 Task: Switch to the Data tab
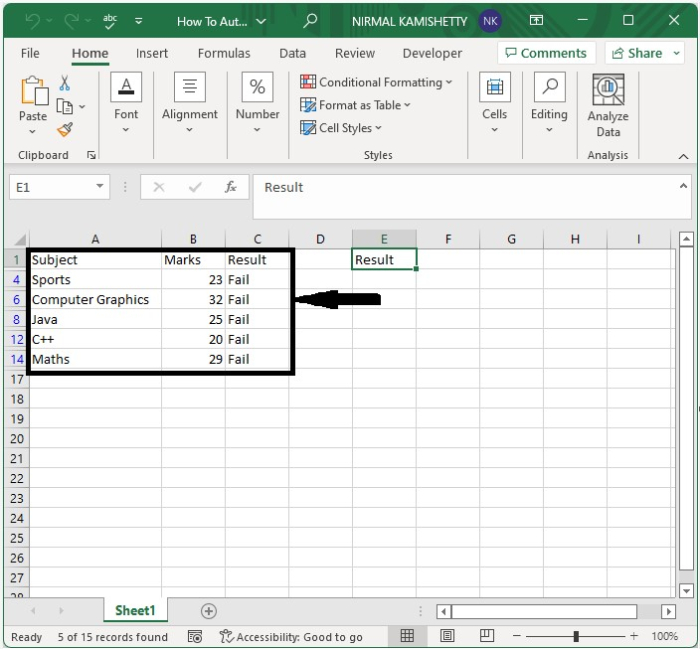(x=292, y=53)
